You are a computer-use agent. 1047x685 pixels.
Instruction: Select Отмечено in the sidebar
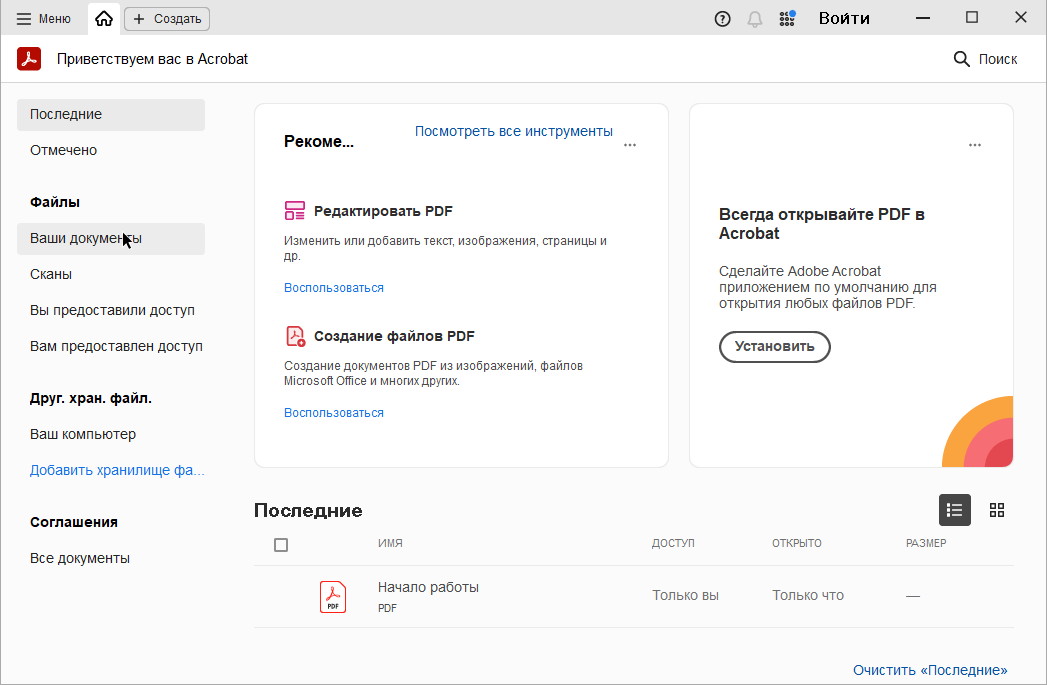pos(111,150)
